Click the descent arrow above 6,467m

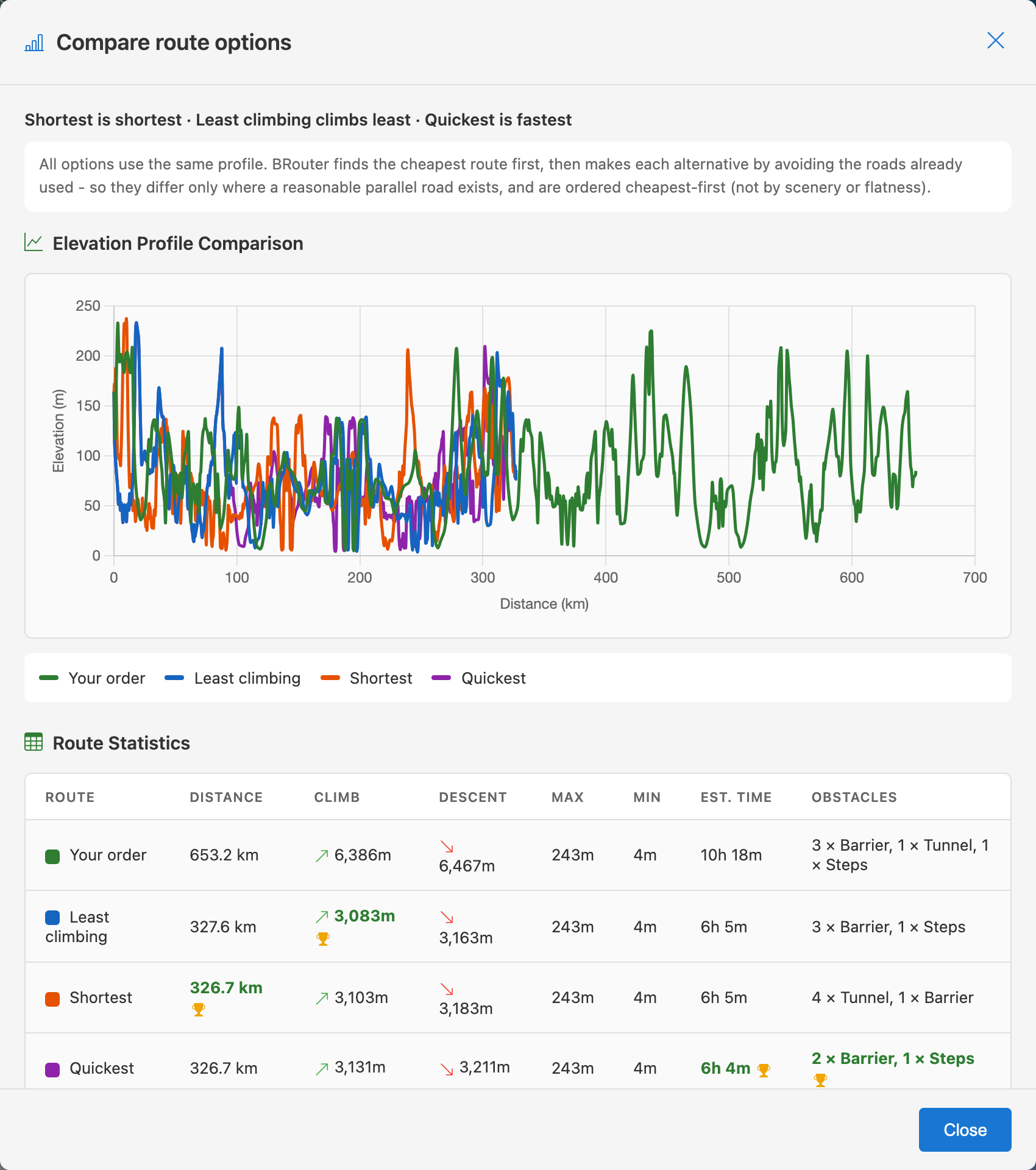click(x=447, y=846)
